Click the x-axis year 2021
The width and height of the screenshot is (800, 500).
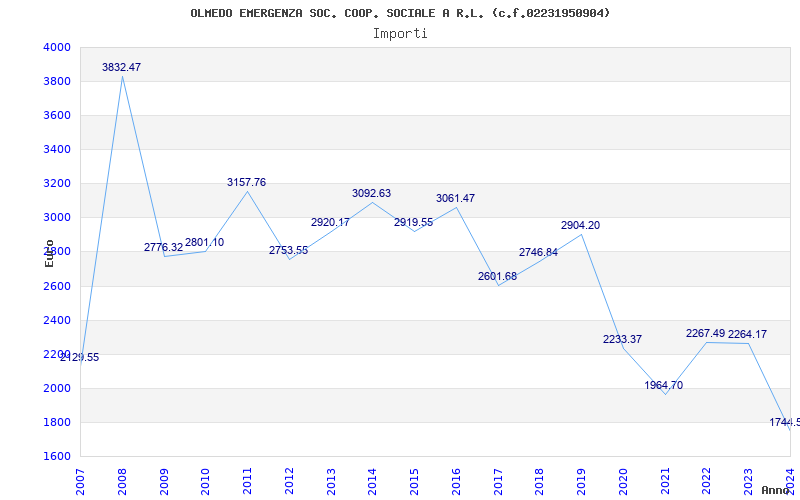click(x=665, y=482)
